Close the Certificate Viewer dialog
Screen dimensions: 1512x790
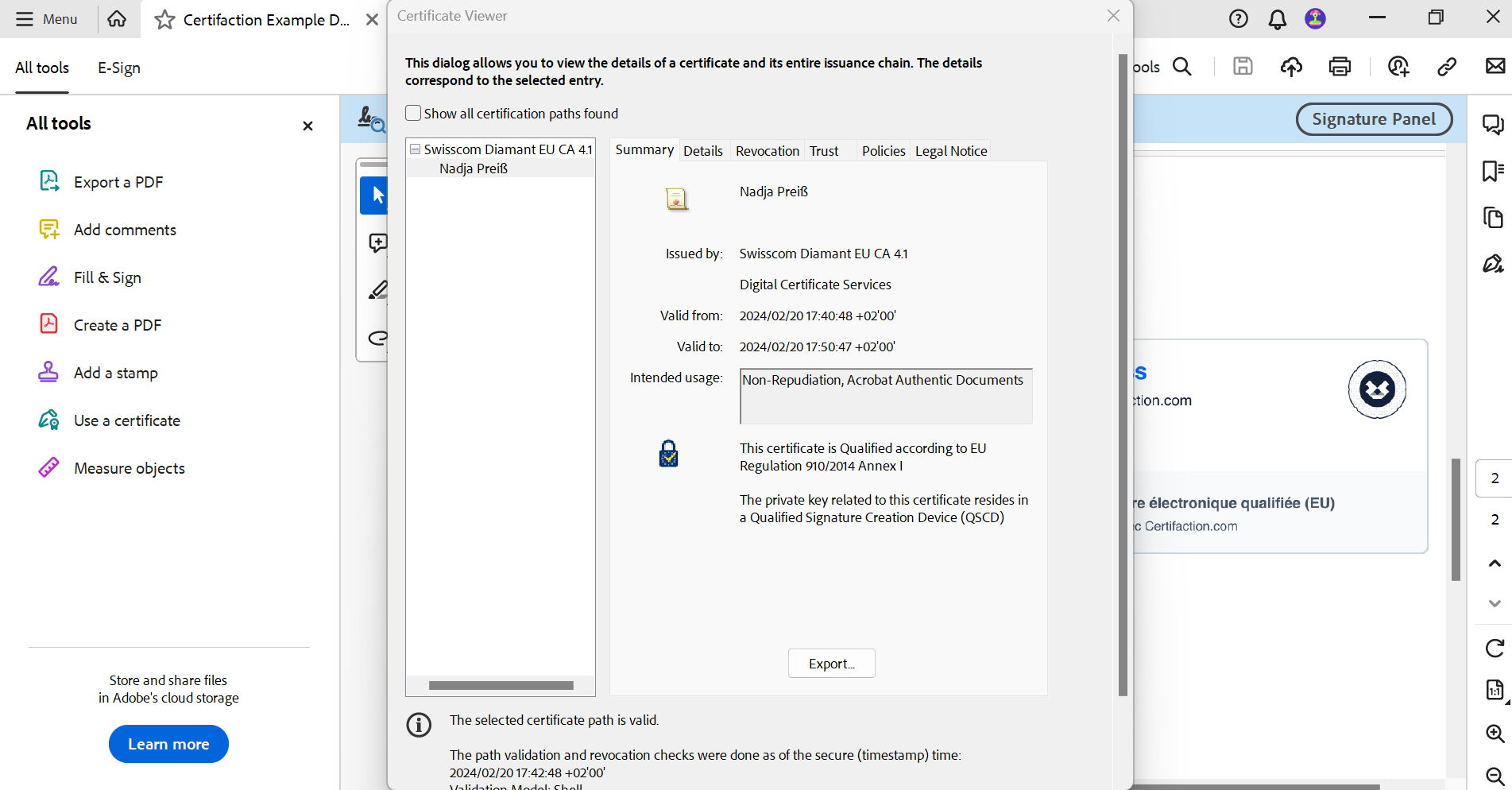pos(1113,16)
